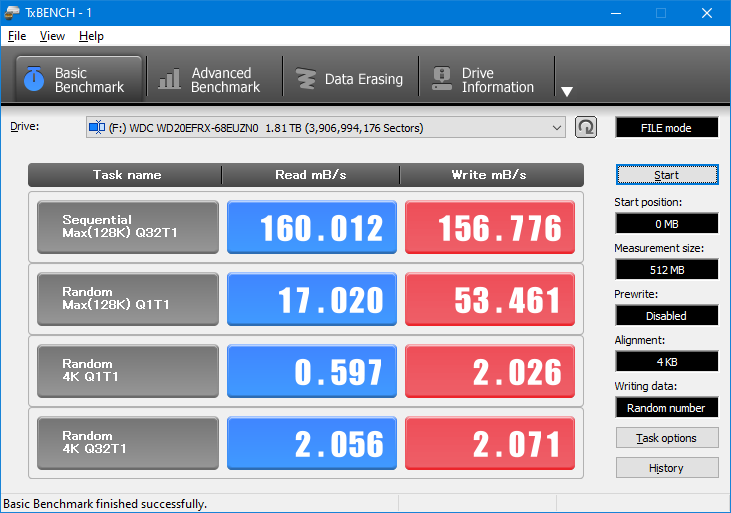This screenshot has width=731, height=513.
Task: Expand the toolbar overflow arrow
Action: 567,91
